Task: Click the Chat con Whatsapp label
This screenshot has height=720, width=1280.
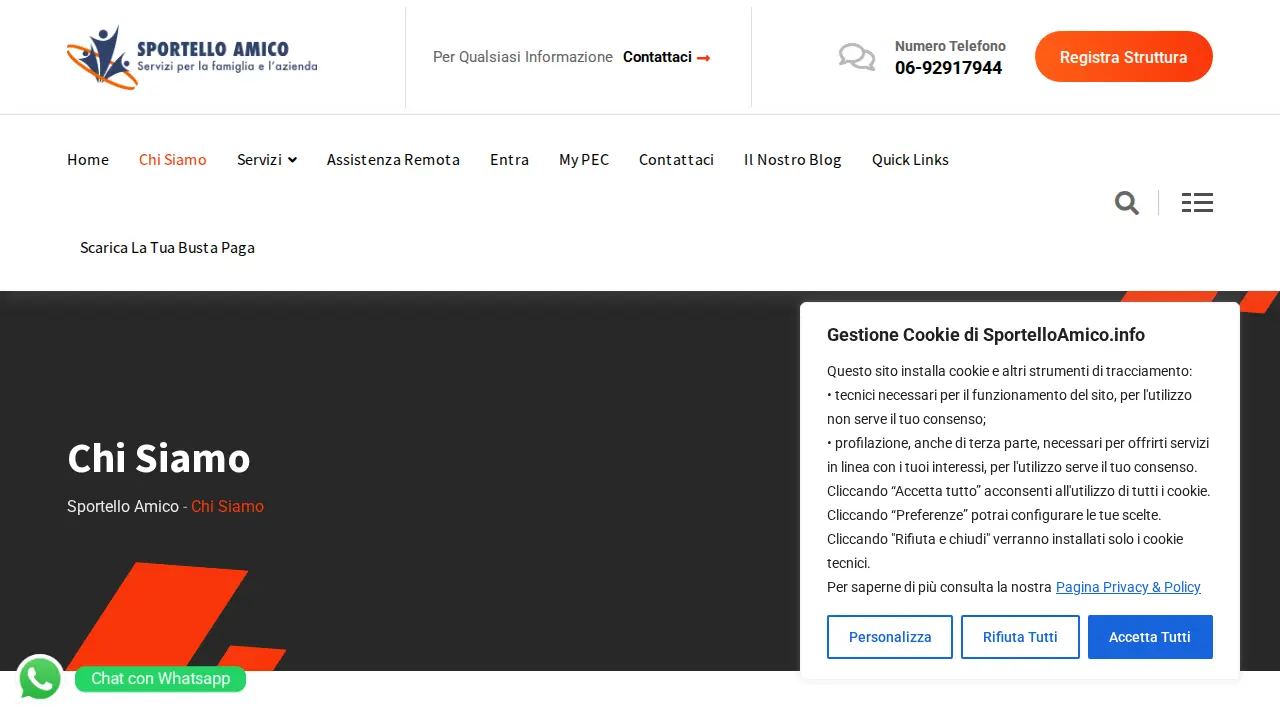Action: point(160,679)
